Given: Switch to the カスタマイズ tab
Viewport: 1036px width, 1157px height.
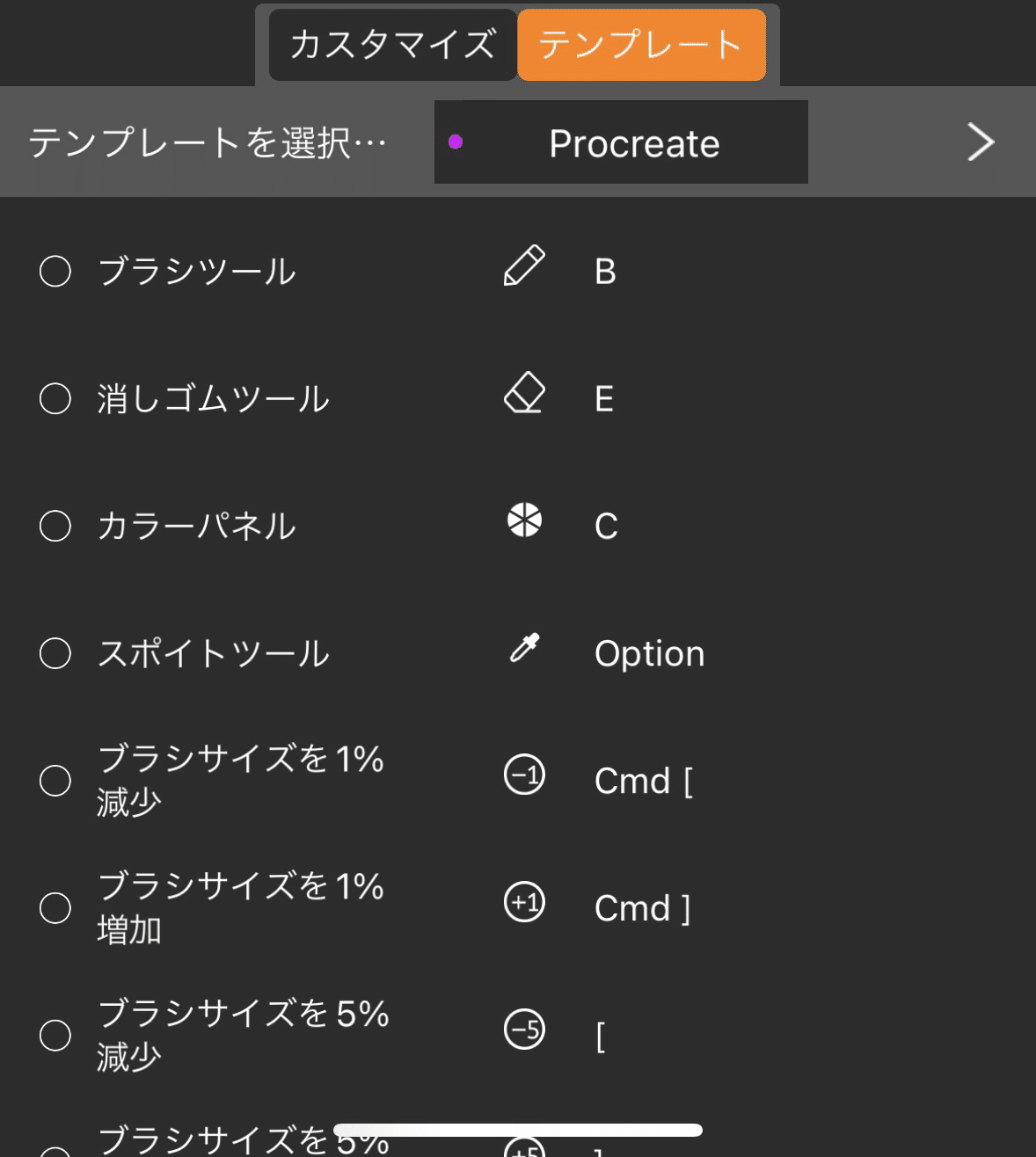Looking at the screenshot, I should 392,45.
